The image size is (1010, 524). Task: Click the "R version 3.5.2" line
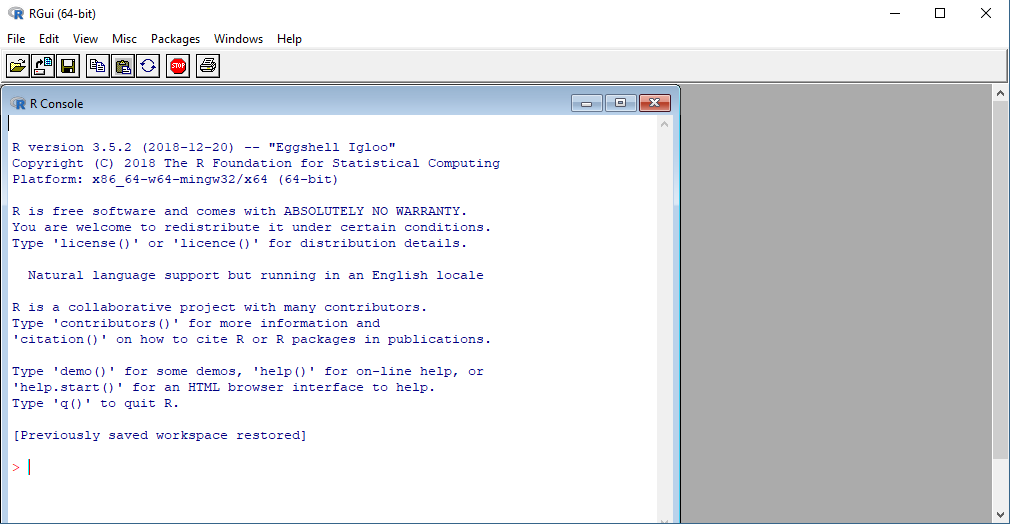point(204,148)
